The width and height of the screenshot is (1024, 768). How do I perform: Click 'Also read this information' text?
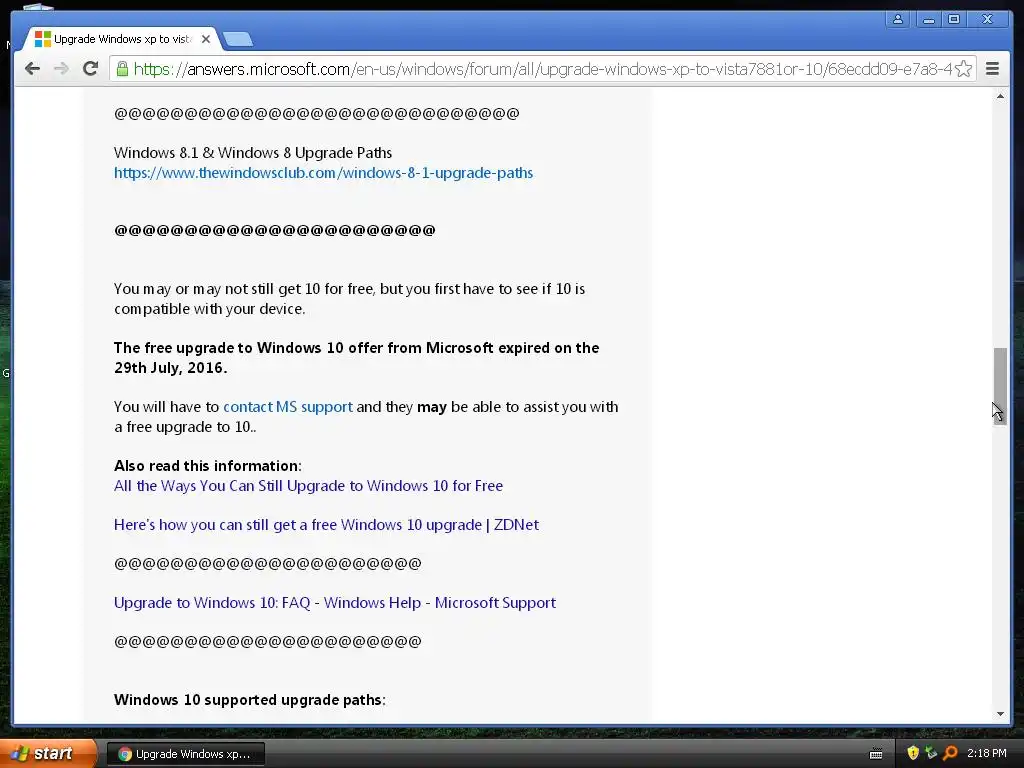click(208, 466)
